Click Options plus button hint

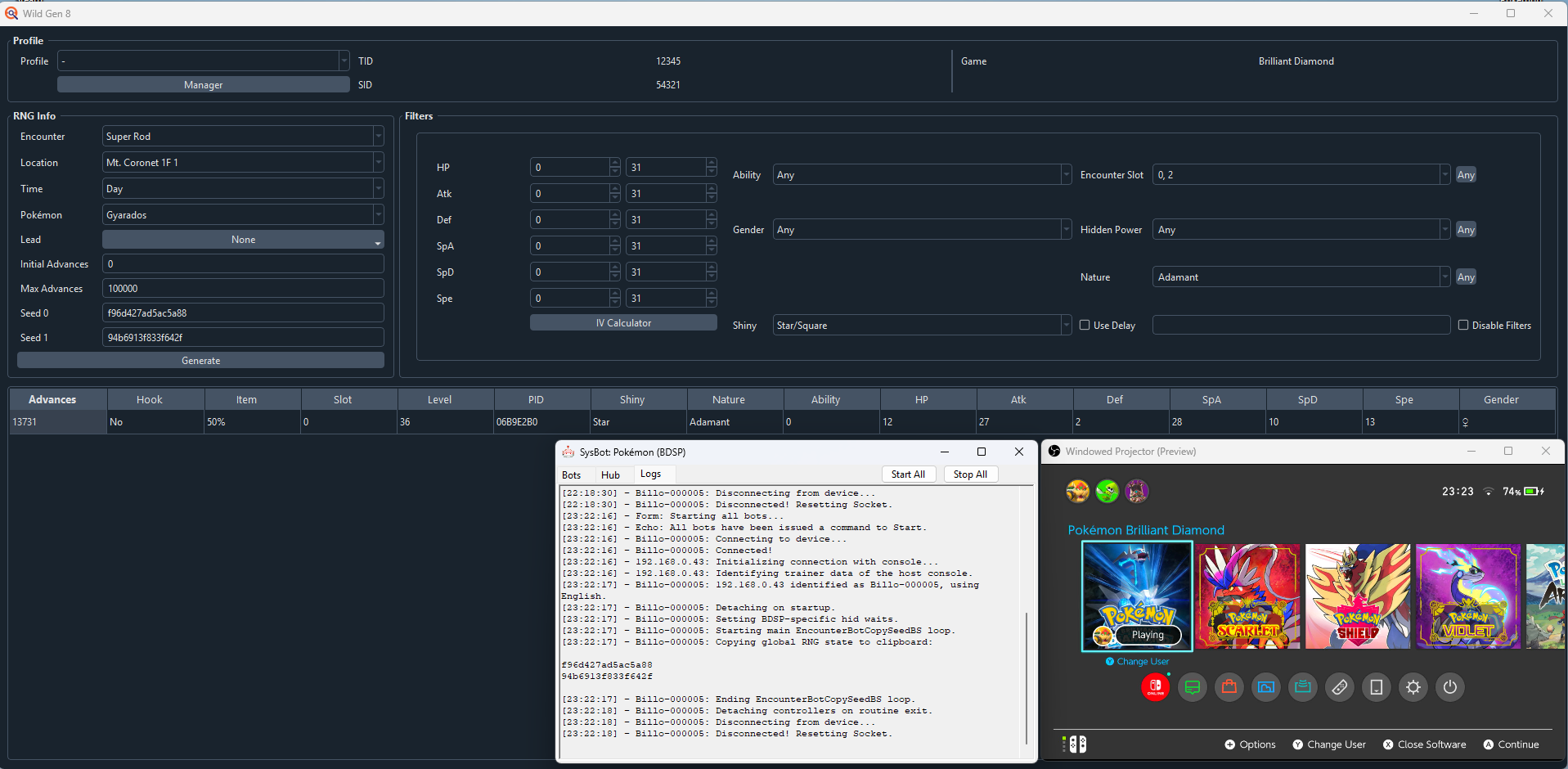tap(1250, 744)
